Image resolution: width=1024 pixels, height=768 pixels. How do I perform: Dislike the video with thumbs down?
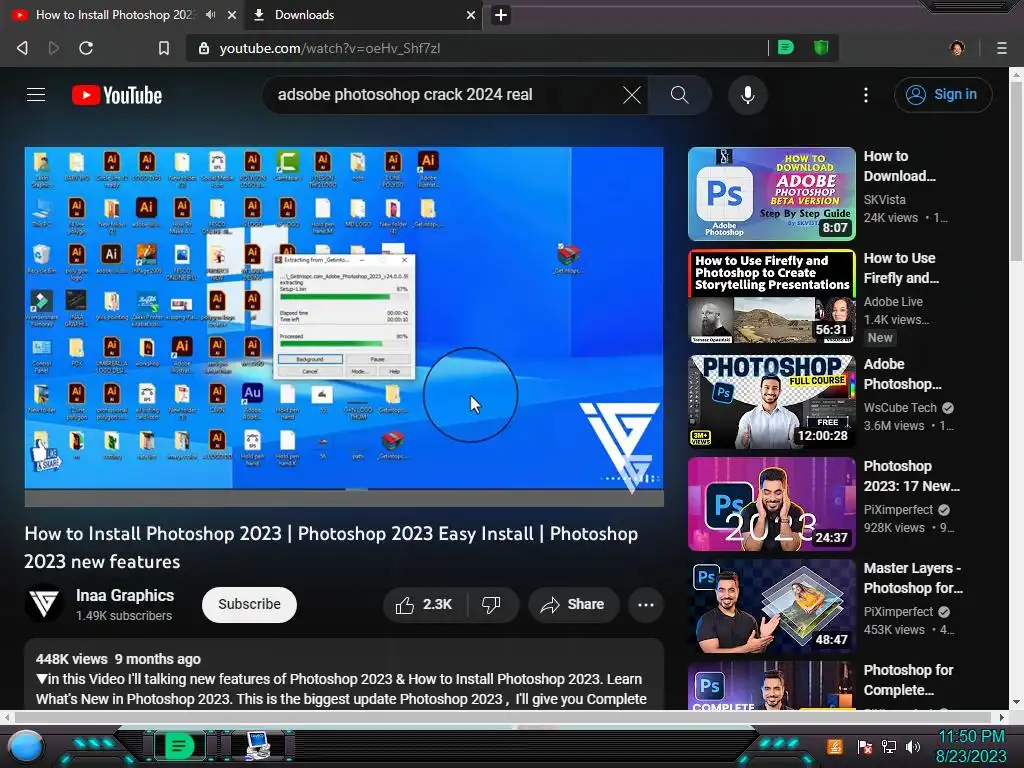[491, 605]
